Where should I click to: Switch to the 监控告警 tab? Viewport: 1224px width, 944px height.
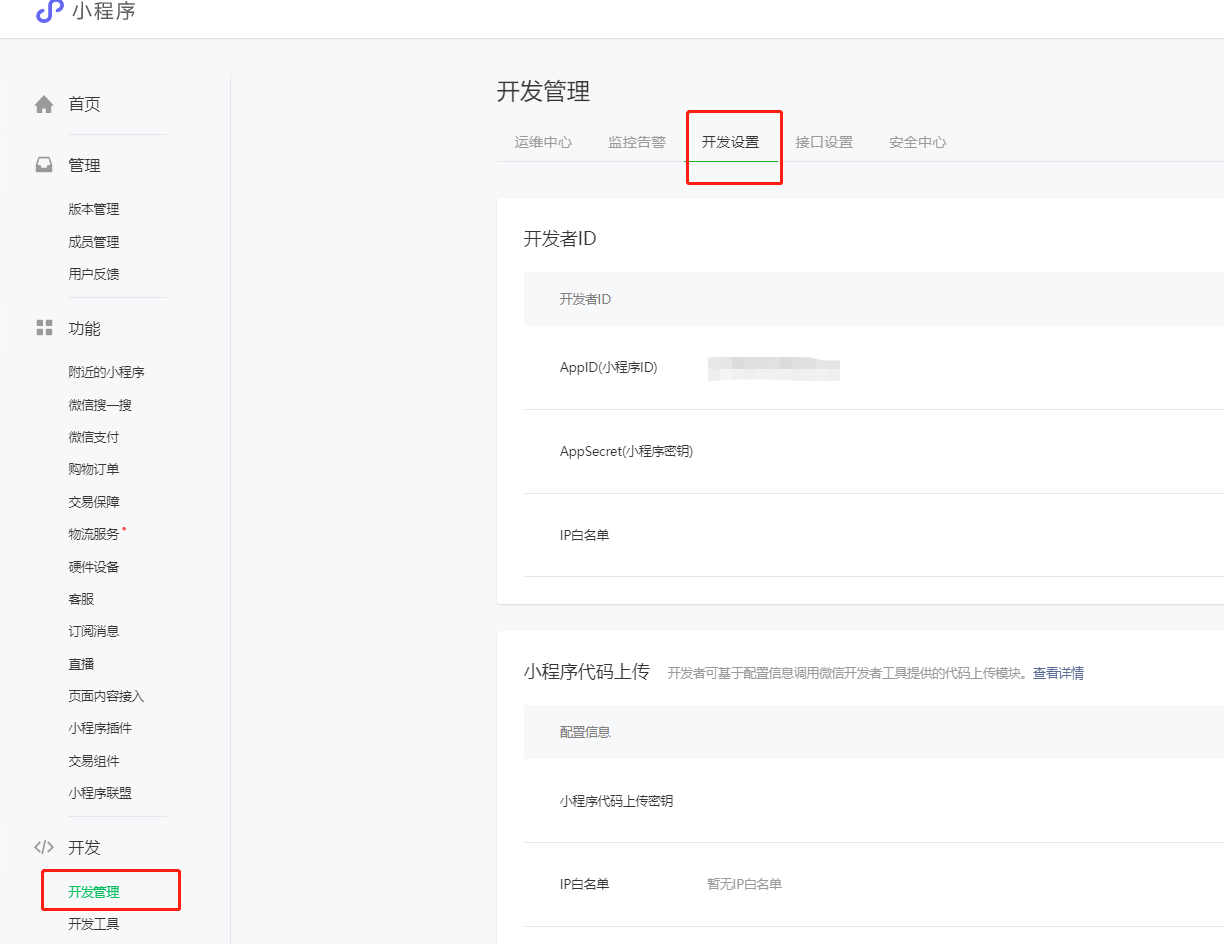point(637,142)
